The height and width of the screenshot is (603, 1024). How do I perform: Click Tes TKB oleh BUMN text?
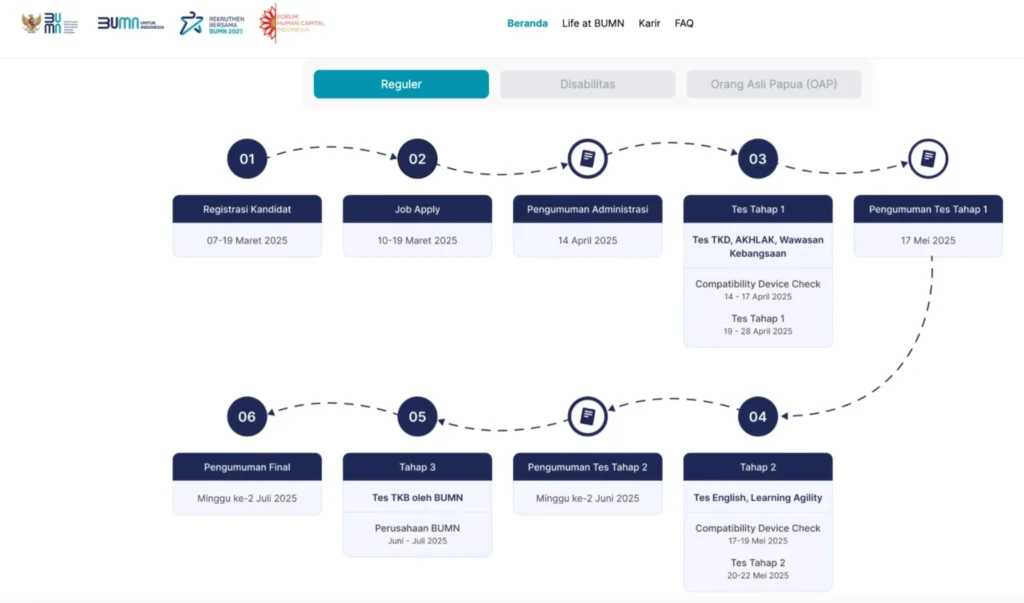pos(417,498)
